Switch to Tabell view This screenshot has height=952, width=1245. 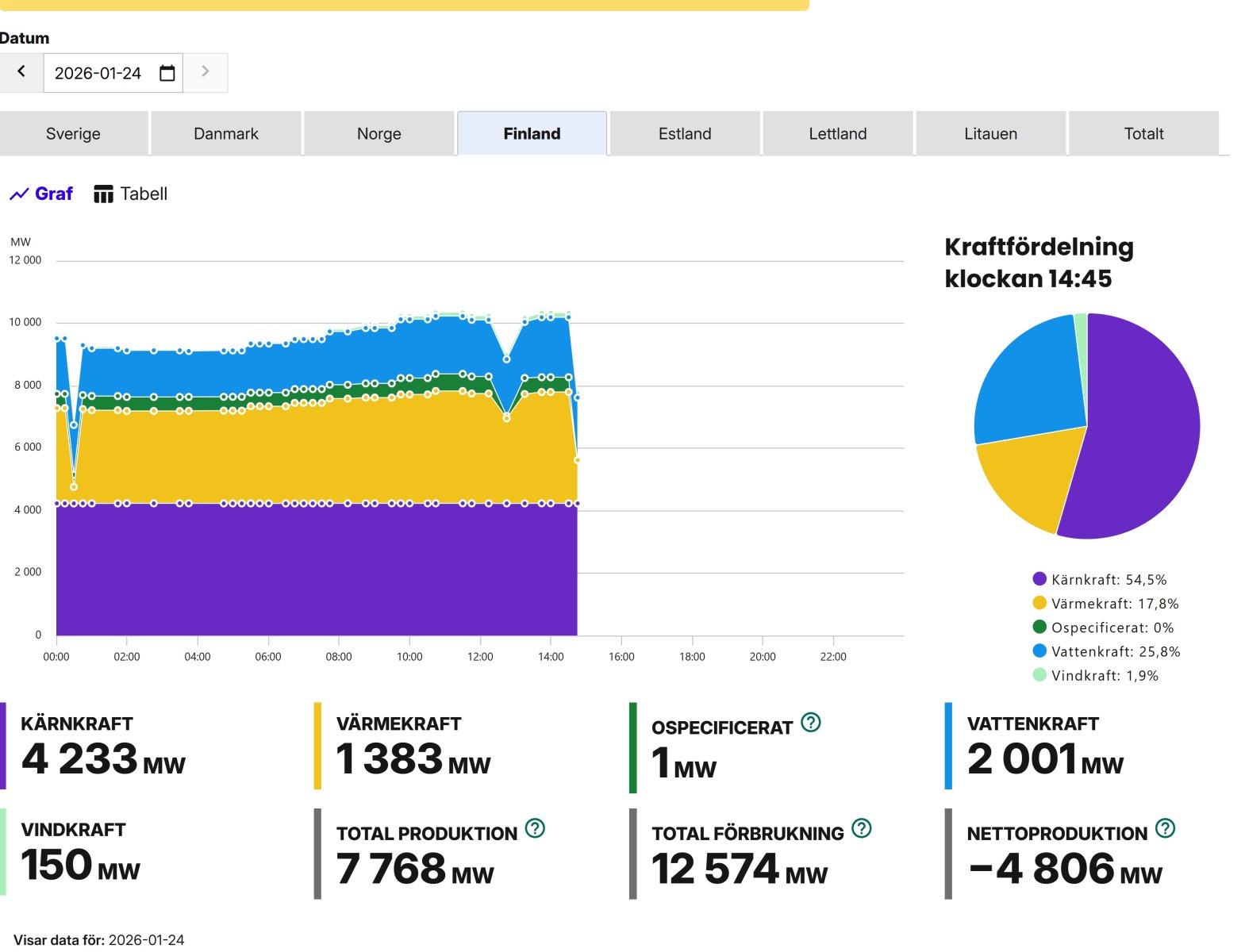pyautogui.click(x=131, y=194)
